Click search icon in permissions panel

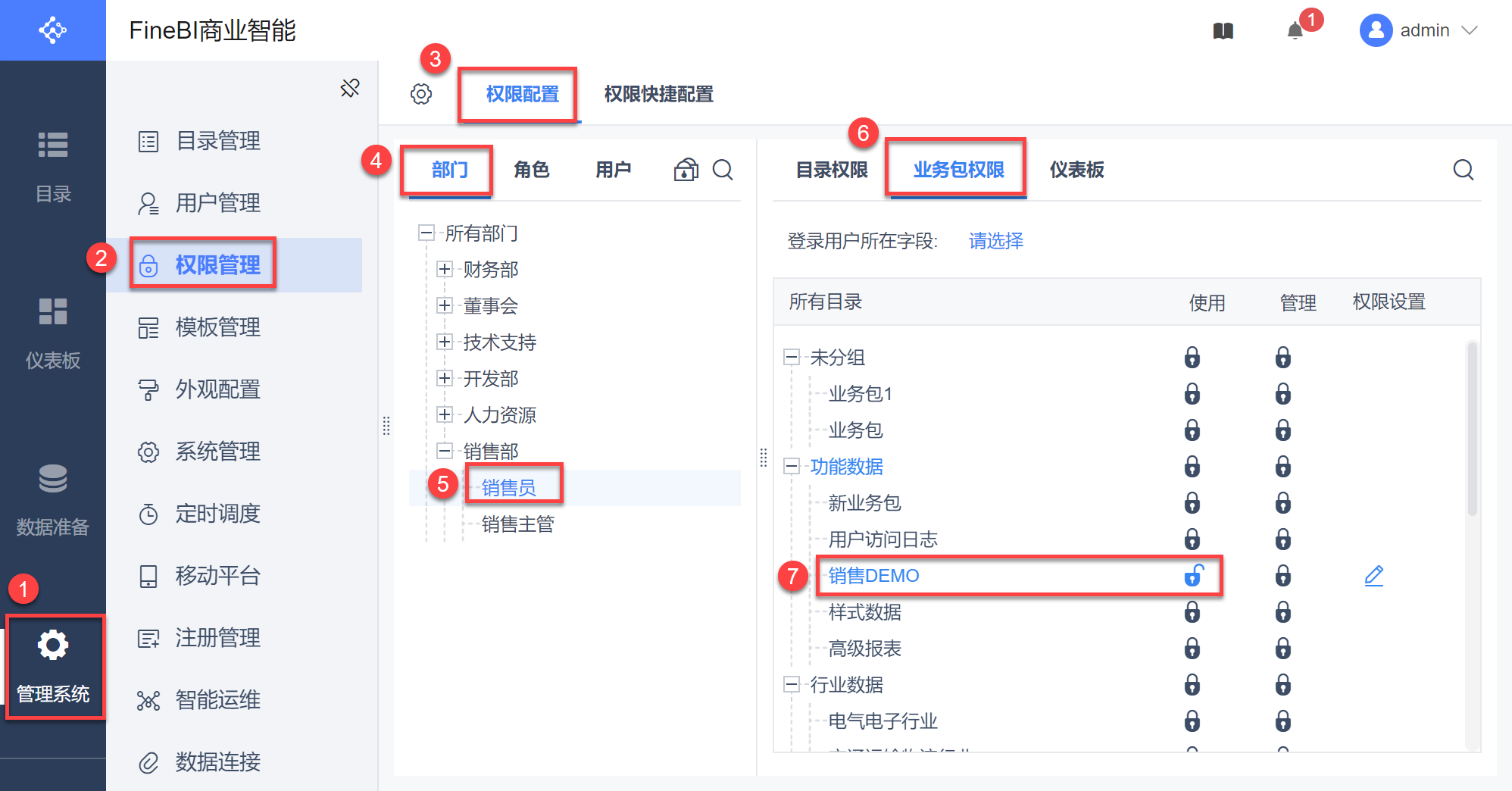1463,170
